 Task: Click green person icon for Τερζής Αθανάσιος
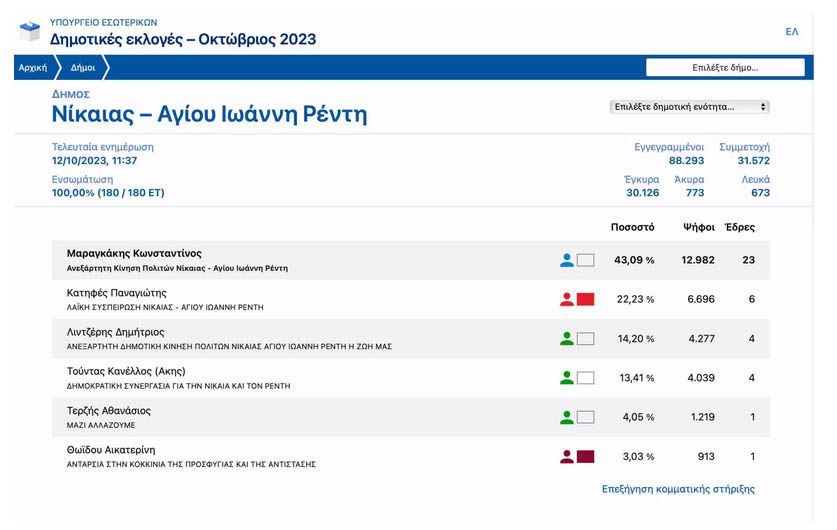coord(567,417)
